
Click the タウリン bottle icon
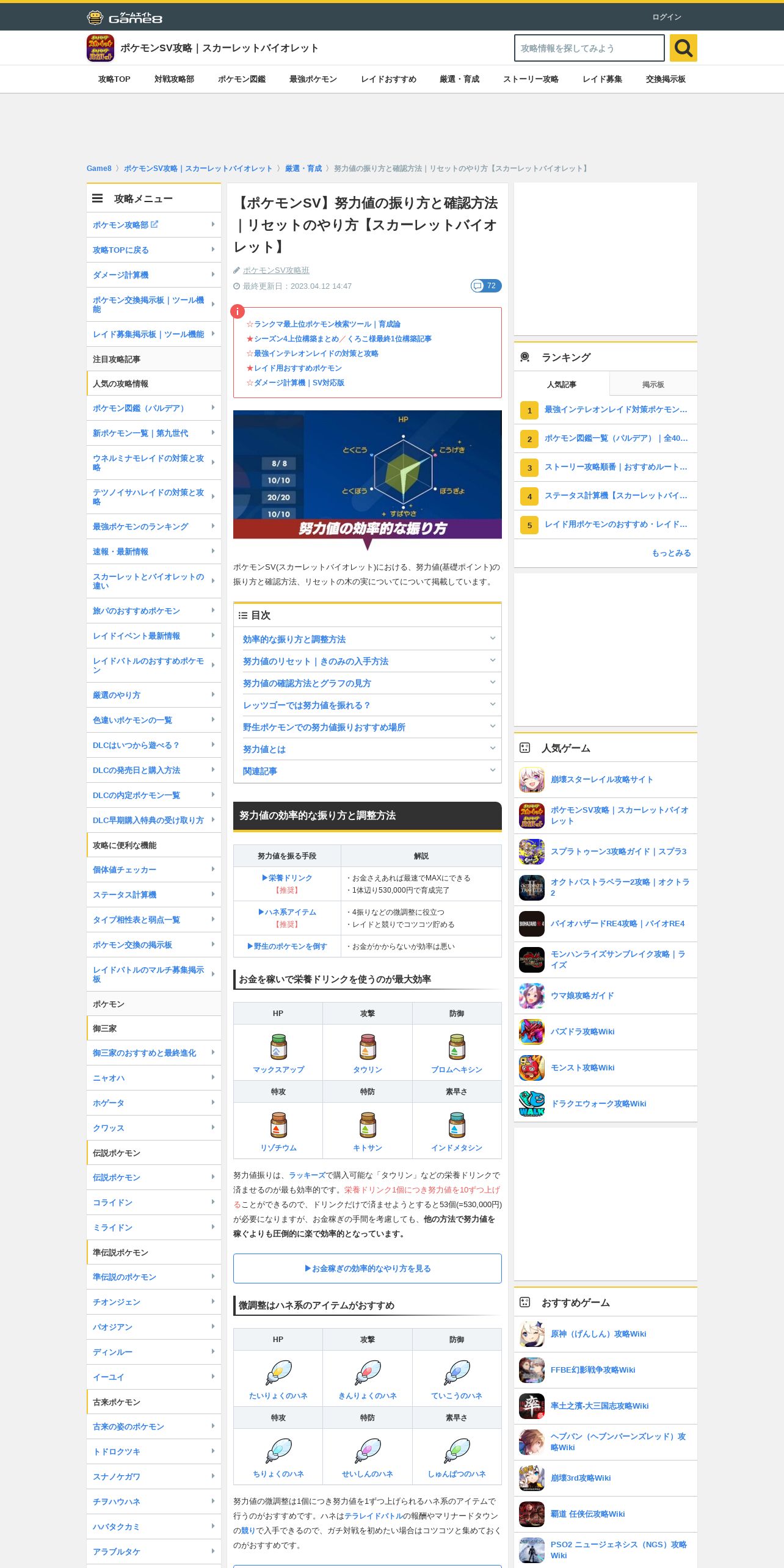click(x=368, y=1047)
